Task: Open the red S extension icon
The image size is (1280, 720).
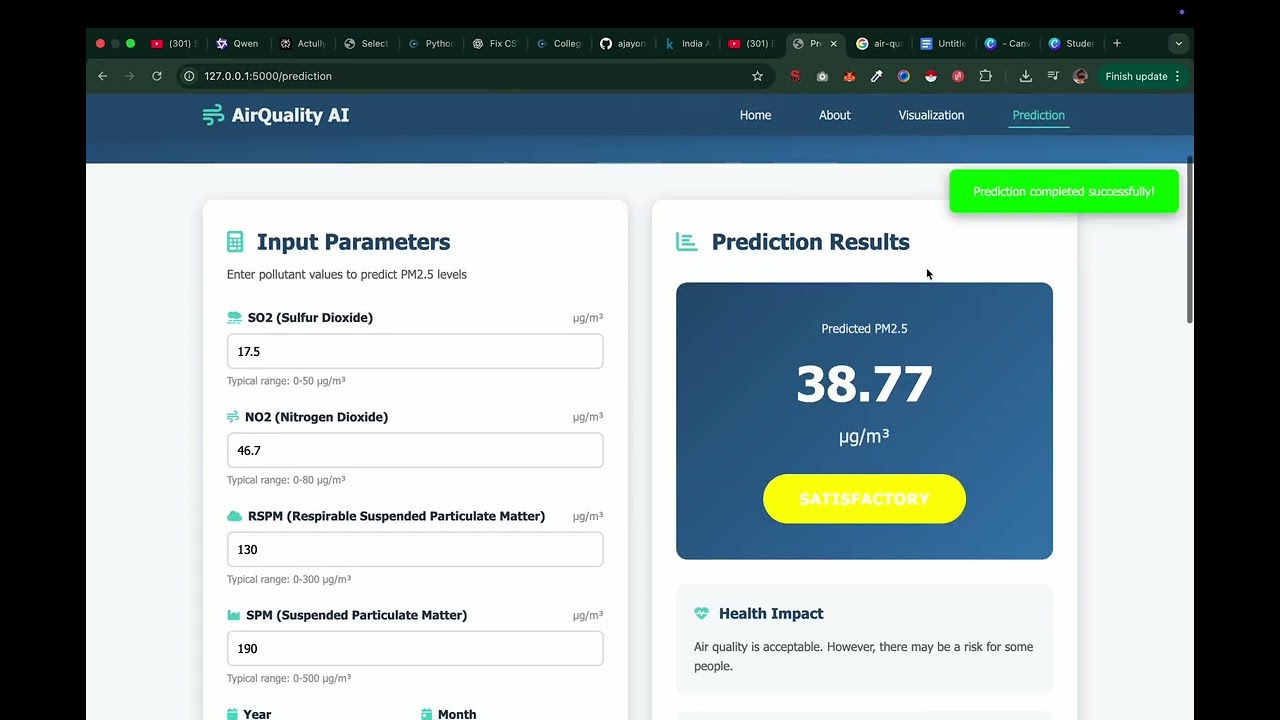Action: pyautogui.click(x=795, y=76)
